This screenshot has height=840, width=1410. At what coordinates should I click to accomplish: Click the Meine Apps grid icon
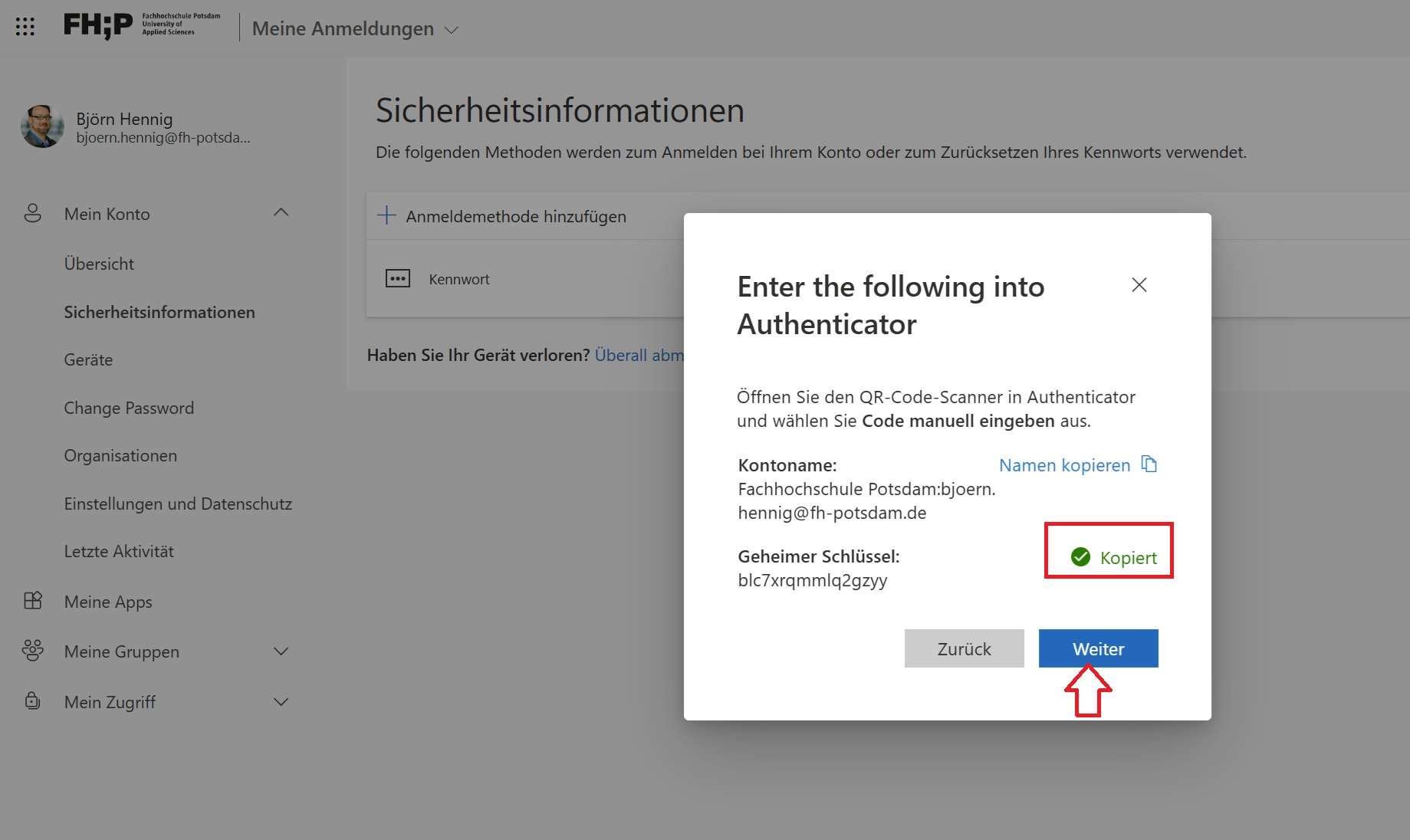32,601
